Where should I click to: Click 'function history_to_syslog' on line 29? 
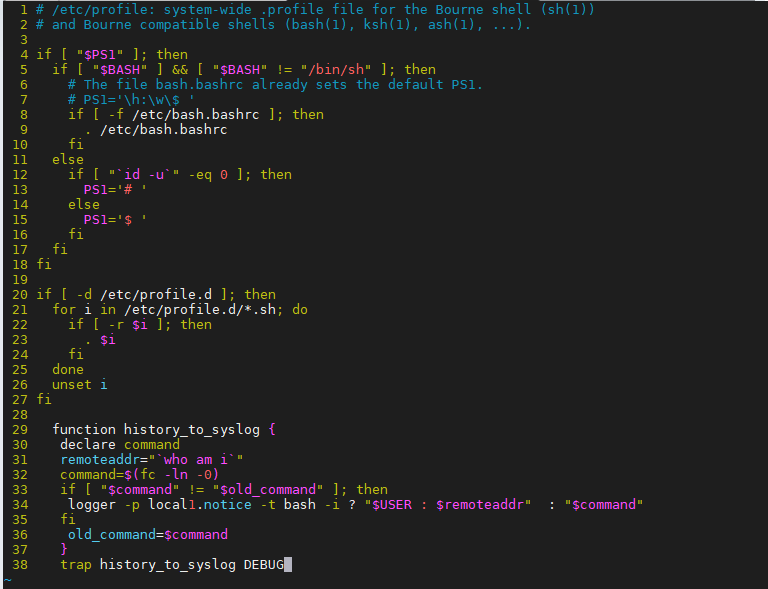point(156,430)
